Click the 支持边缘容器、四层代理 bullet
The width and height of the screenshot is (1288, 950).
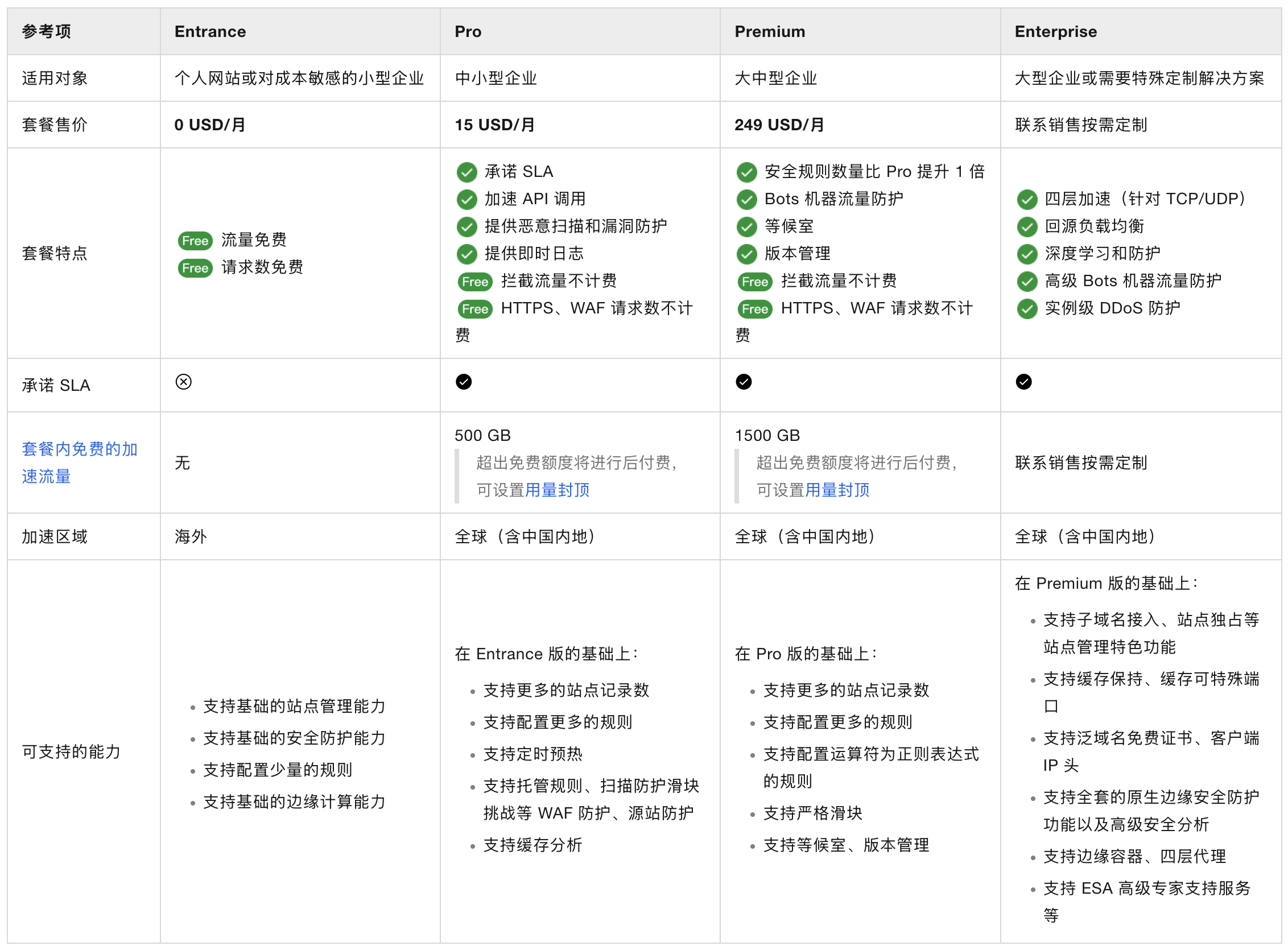coord(1135,856)
